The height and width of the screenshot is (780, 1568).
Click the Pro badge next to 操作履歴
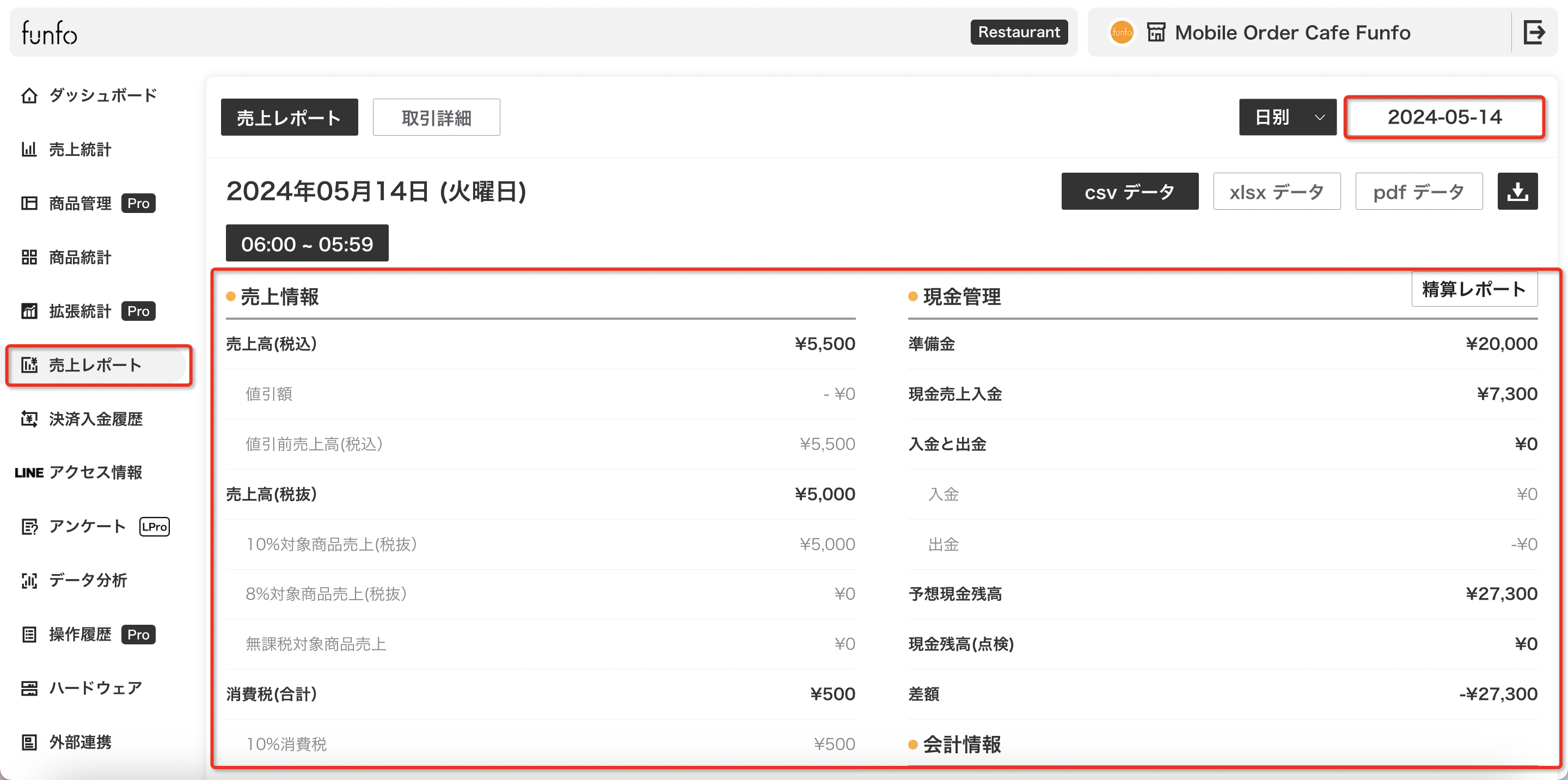point(139,635)
